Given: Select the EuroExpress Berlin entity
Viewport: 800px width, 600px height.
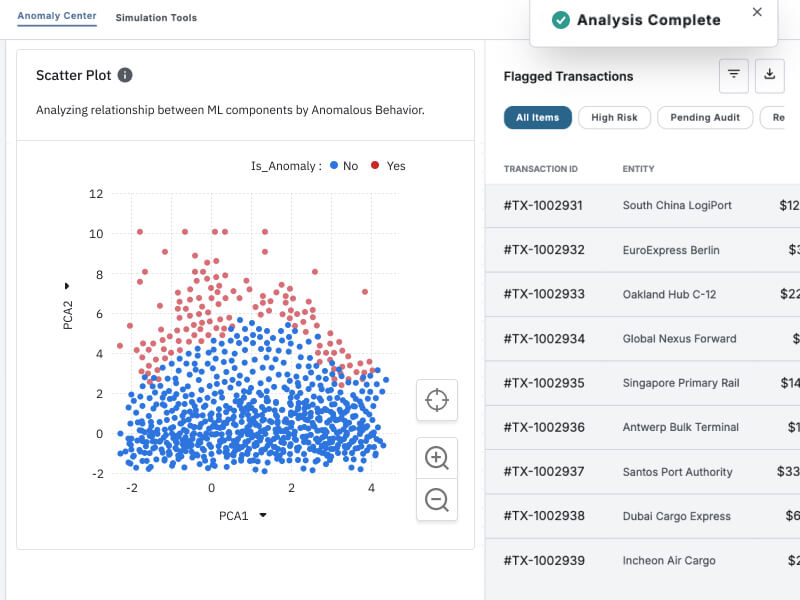Looking at the screenshot, I should click(x=671, y=250).
